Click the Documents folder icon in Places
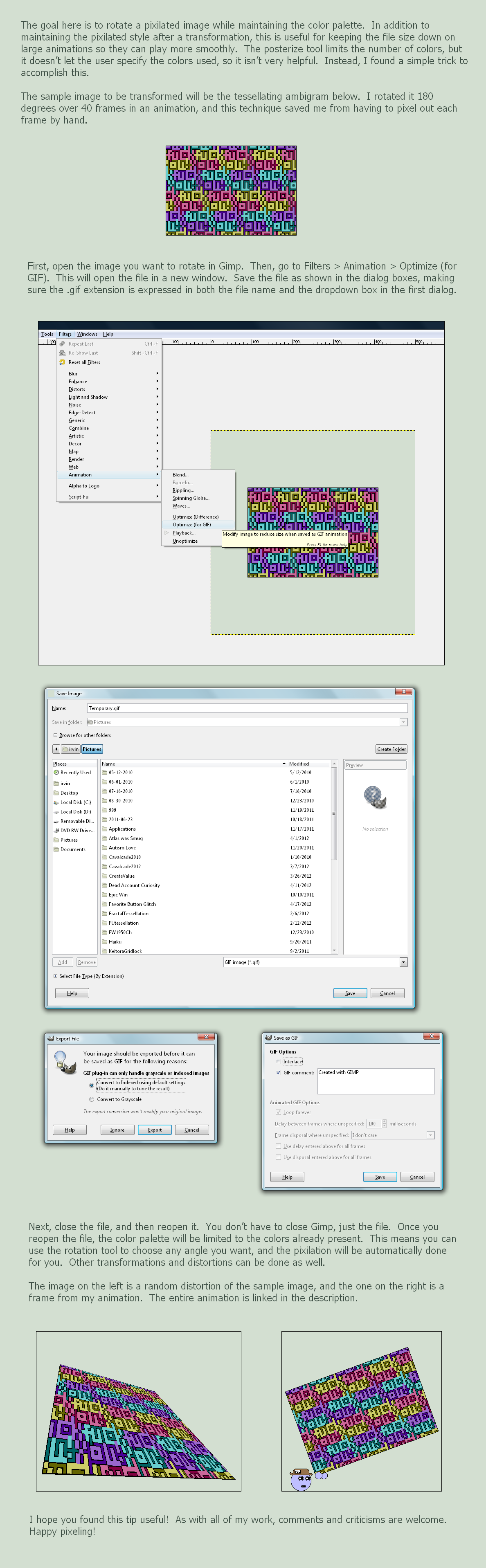The image size is (486, 1568). (56, 849)
